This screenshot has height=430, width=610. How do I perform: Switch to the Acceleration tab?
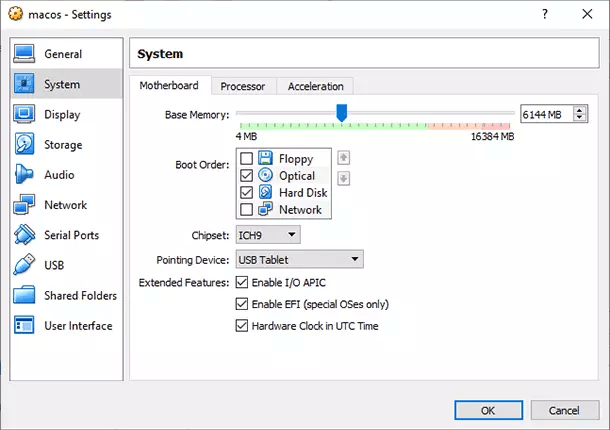click(316, 86)
